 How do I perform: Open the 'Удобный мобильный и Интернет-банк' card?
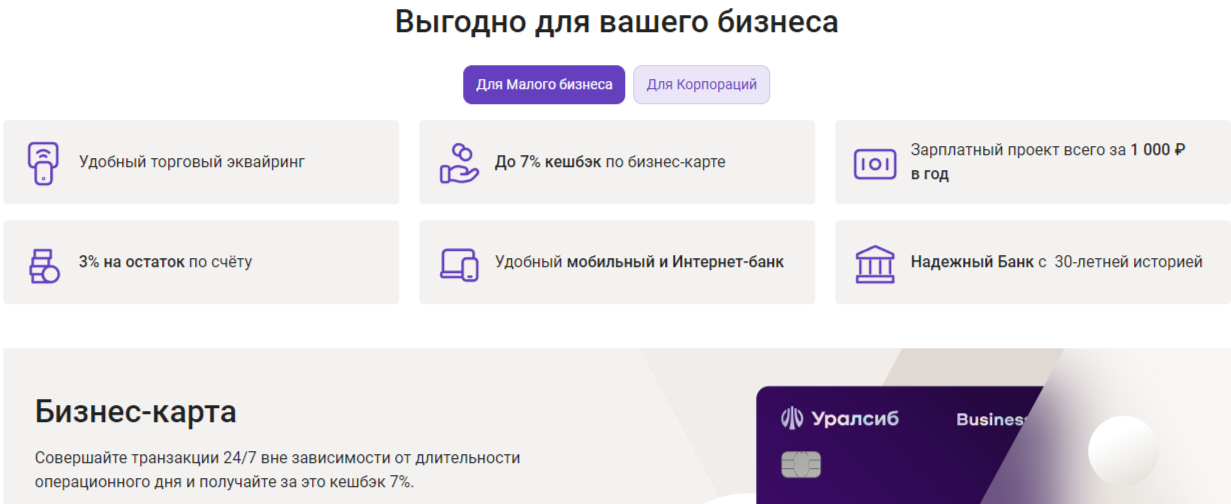click(x=617, y=262)
